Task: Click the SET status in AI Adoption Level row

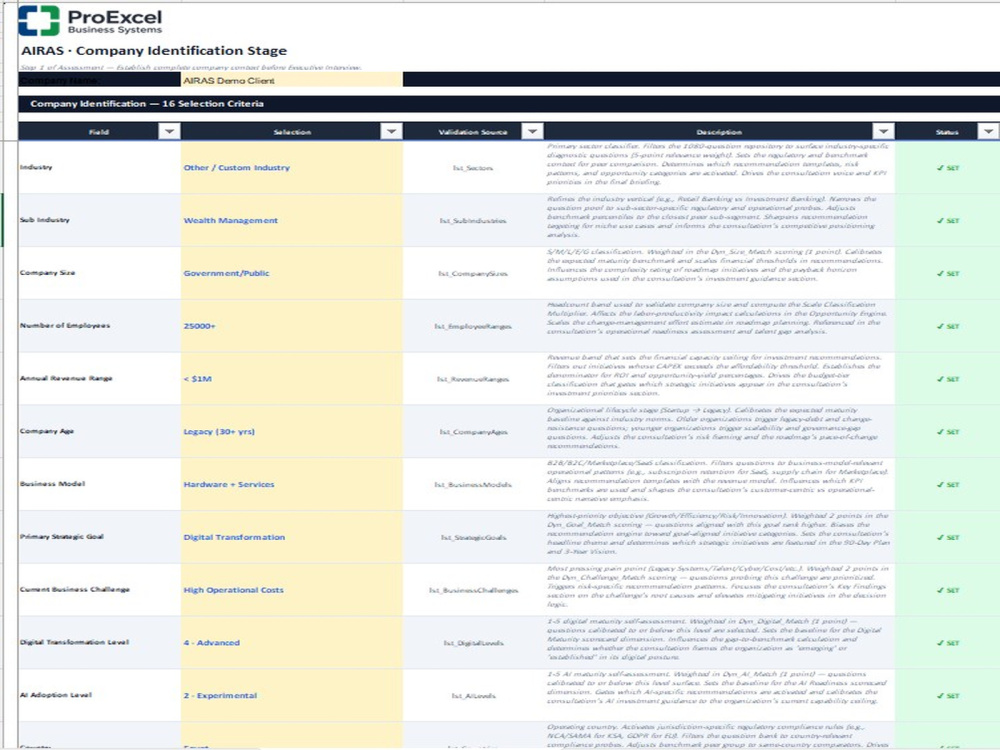Action: pyautogui.click(x=948, y=696)
